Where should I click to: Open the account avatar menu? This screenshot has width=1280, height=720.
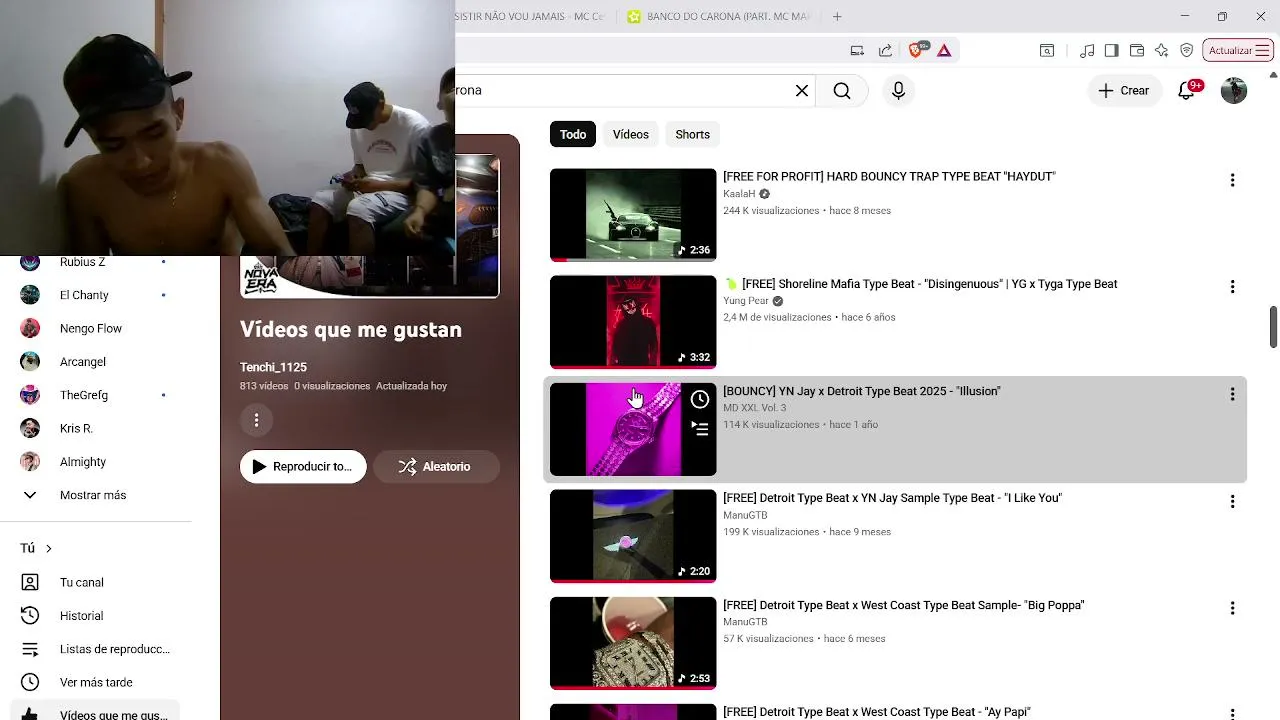pos(1234,90)
